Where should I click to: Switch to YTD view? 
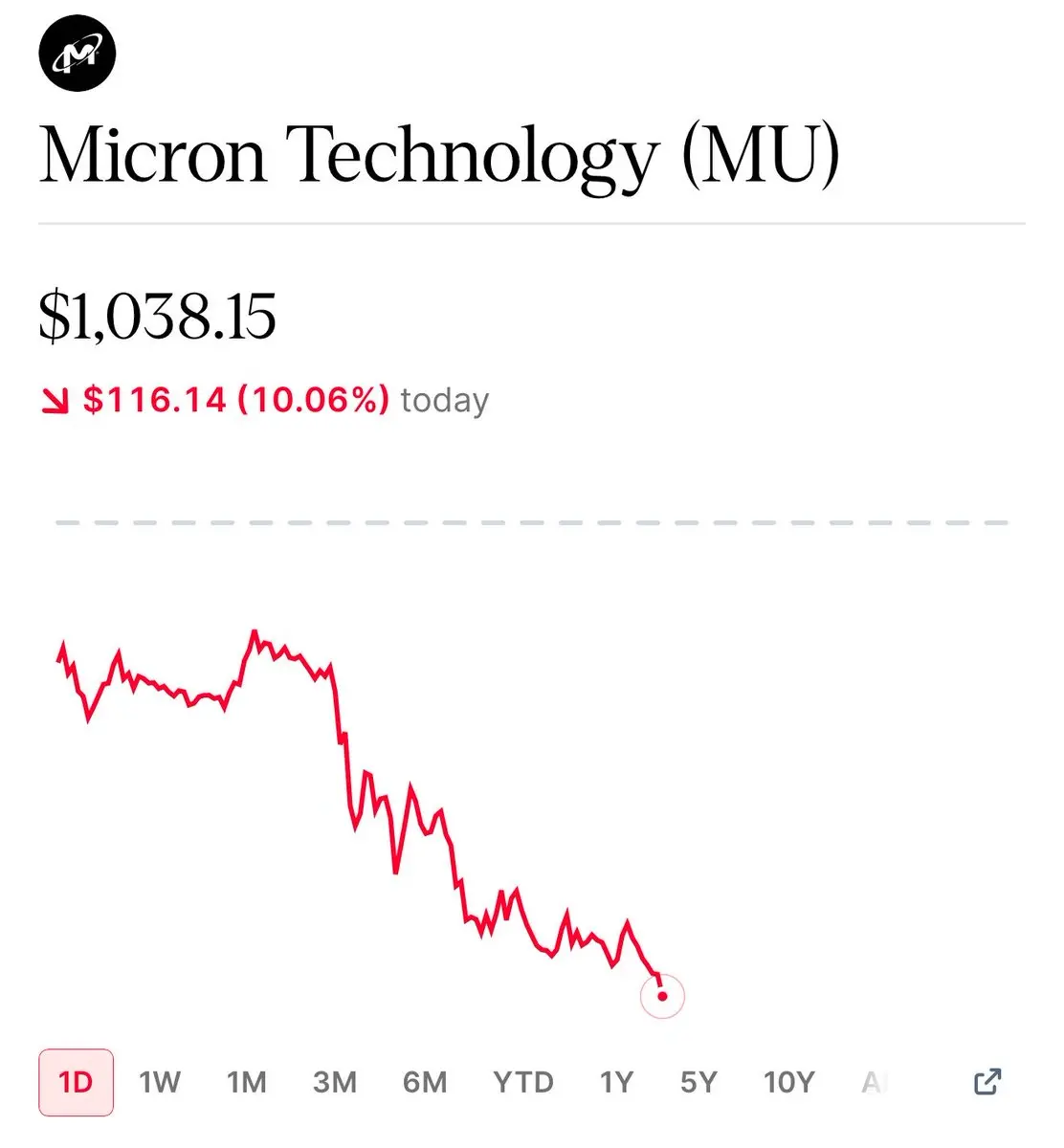(523, 1082)
